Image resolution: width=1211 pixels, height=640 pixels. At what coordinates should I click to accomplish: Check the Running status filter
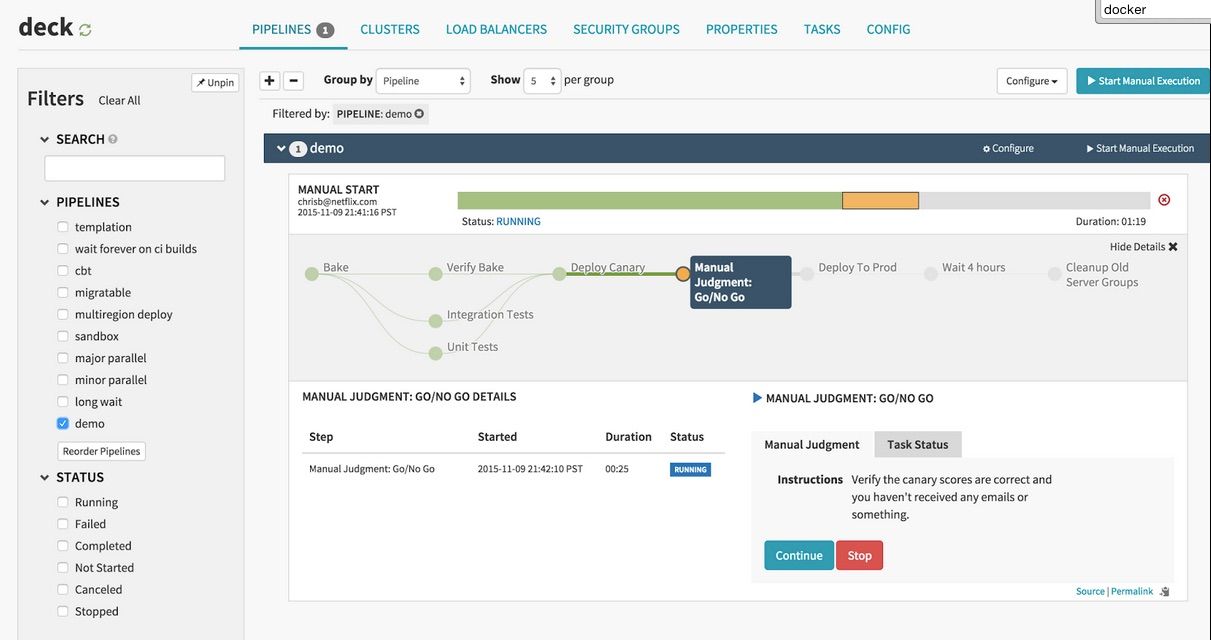(x=63, y=502)
